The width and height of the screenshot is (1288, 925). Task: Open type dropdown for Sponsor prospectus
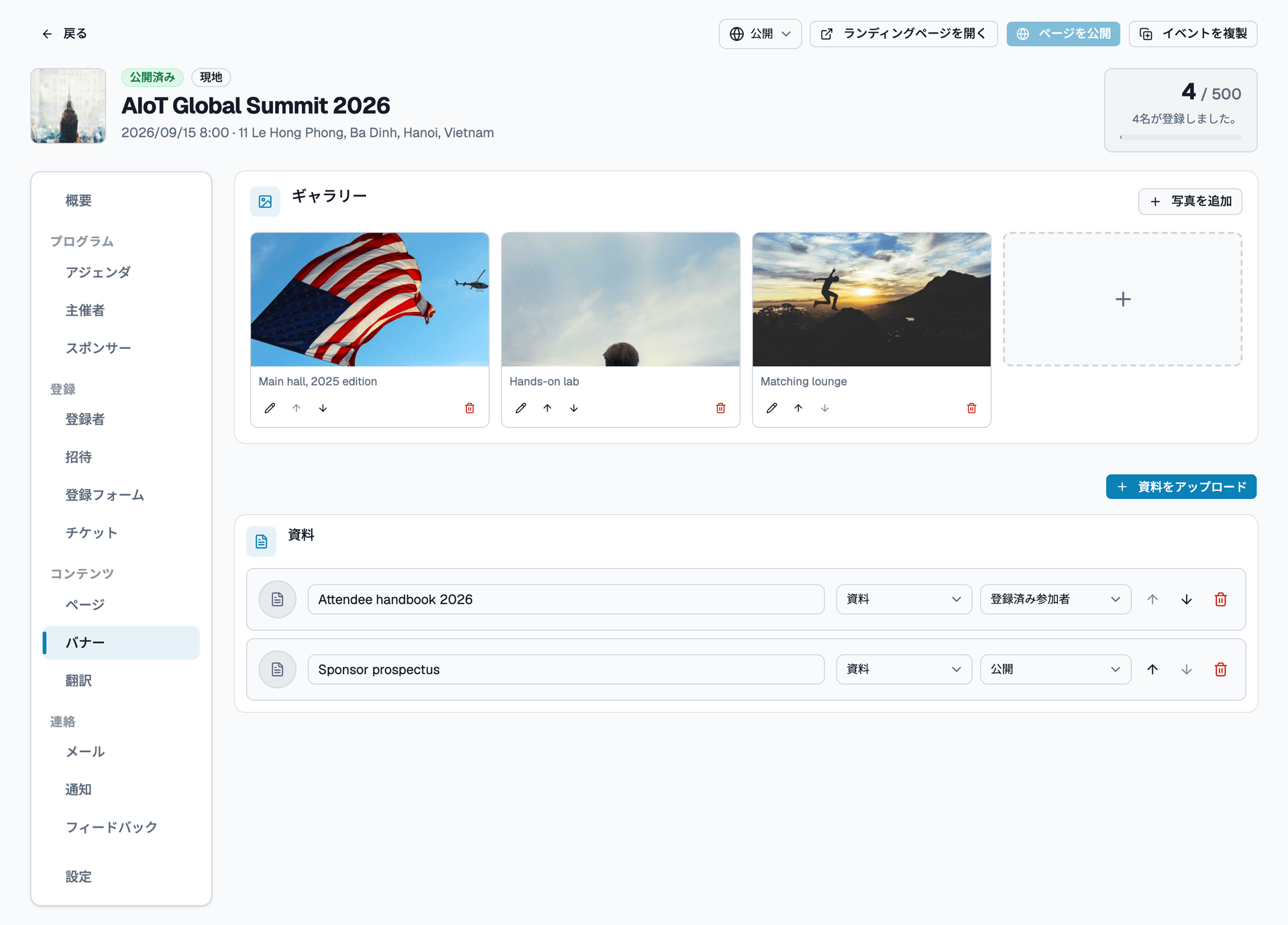point(904,669)
